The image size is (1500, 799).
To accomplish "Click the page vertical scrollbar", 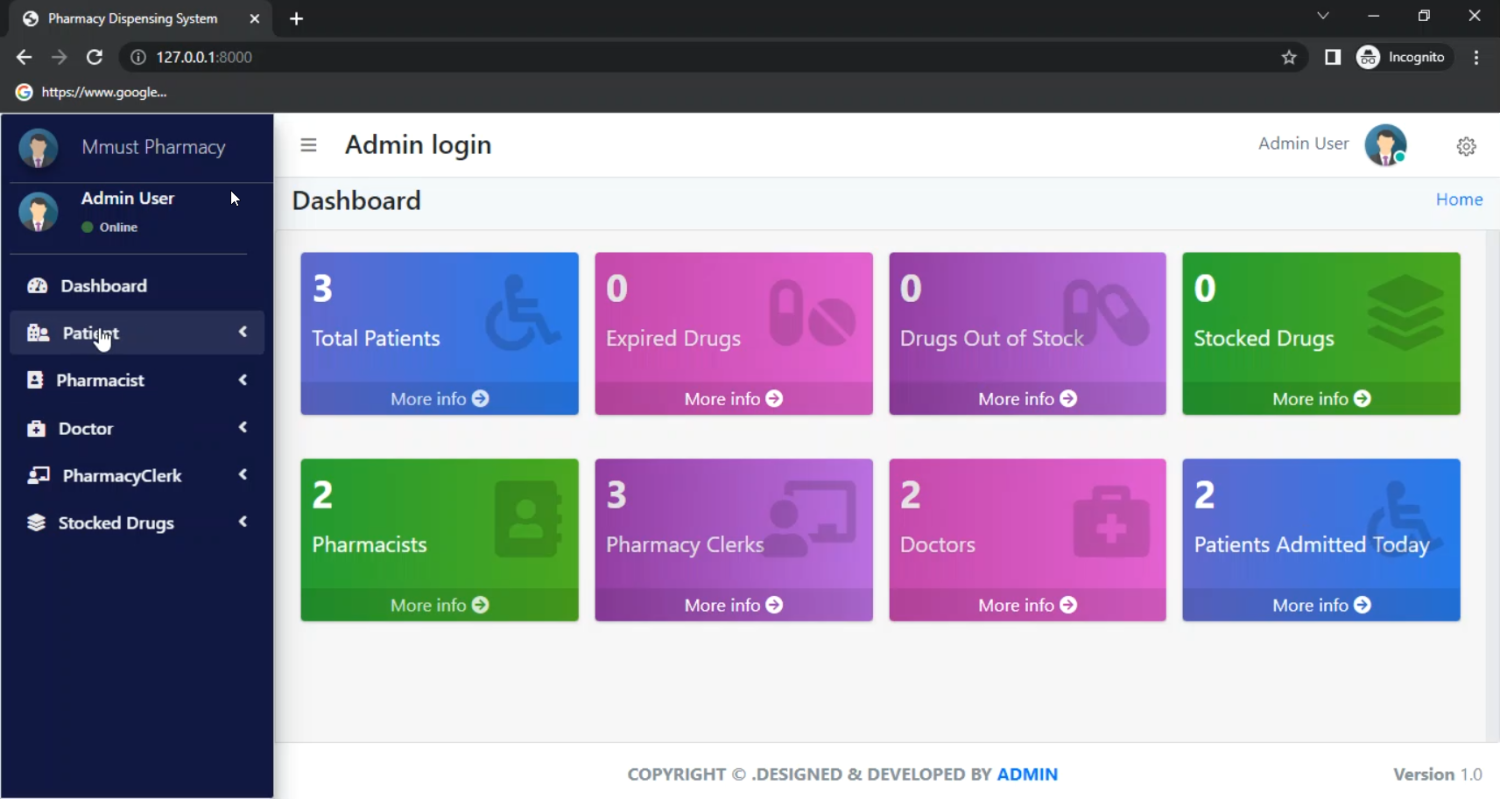I will click(x=1492, y=485).
